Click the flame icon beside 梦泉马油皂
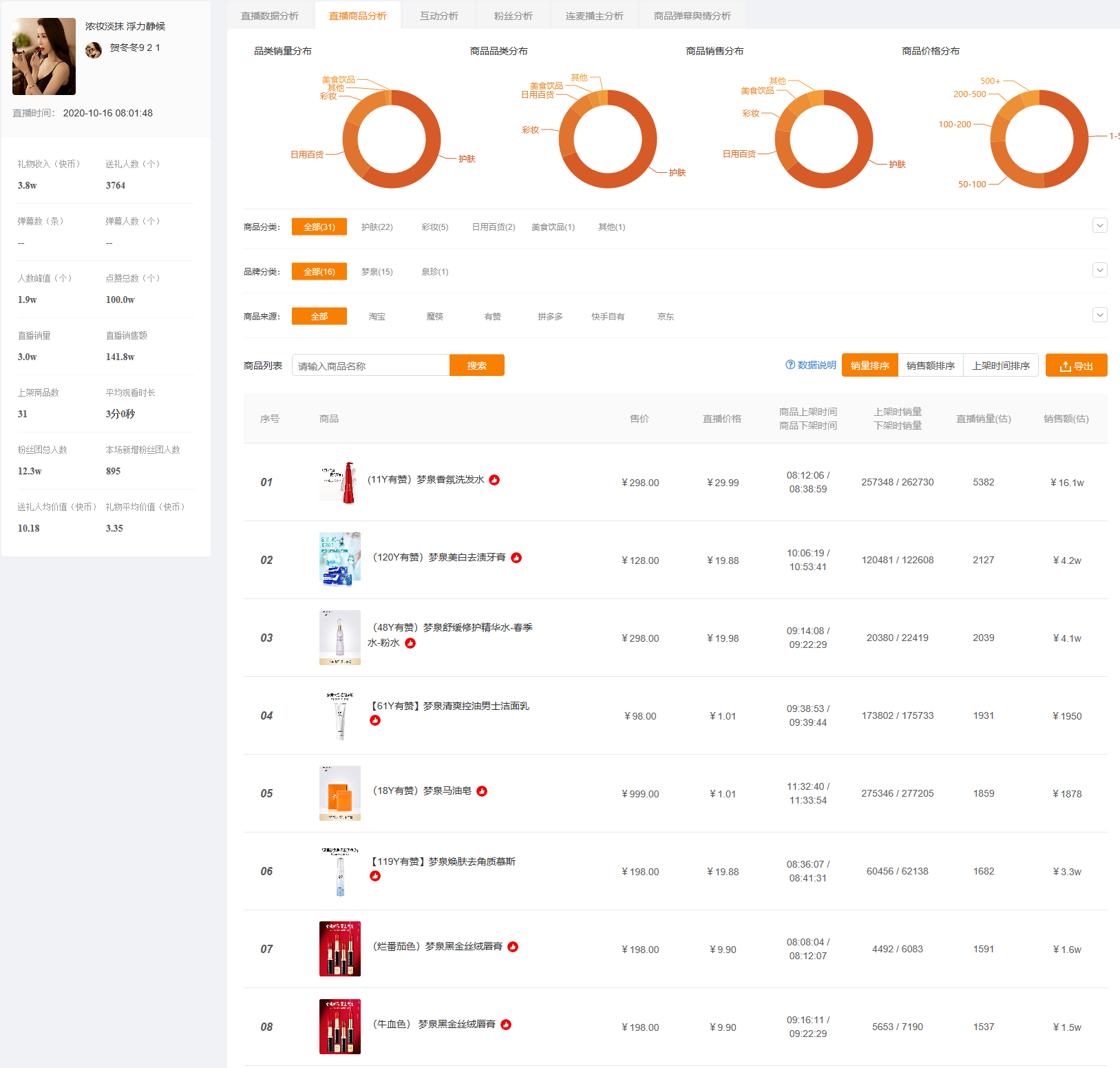 tap(482, 791)
